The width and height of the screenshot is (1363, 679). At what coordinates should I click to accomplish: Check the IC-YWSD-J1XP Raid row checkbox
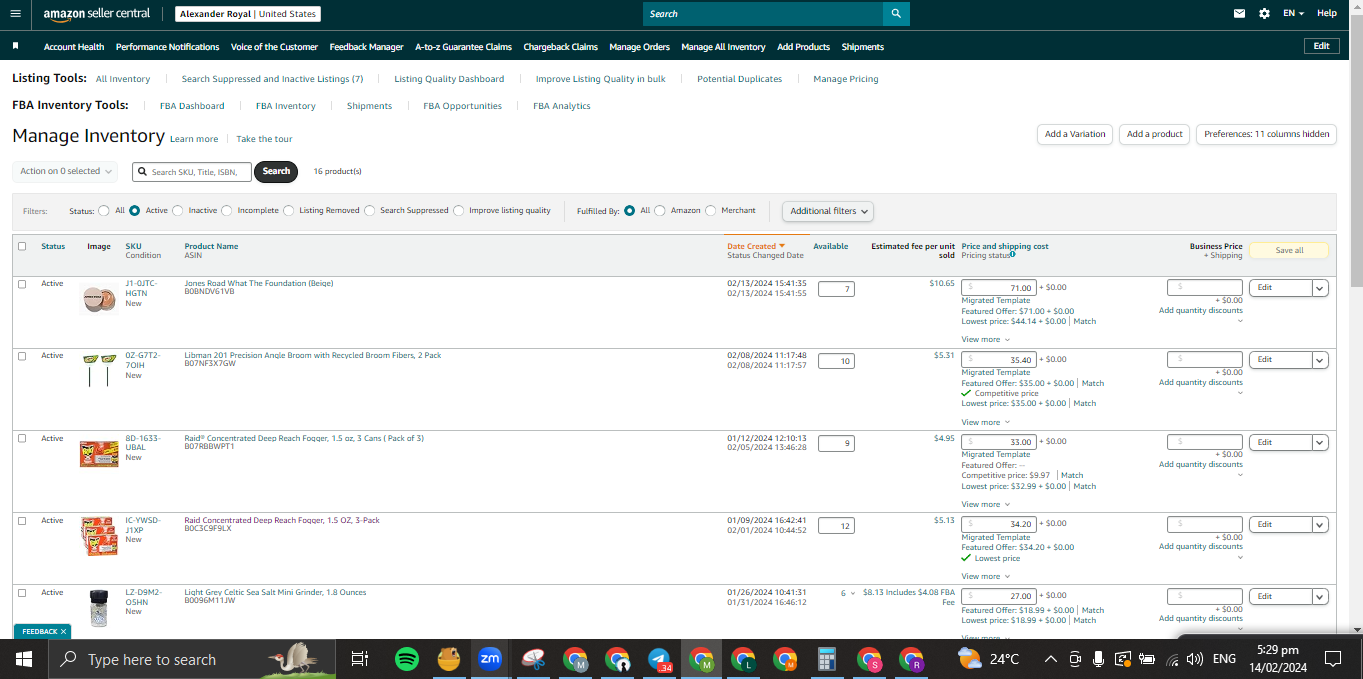tap(22, 521)
